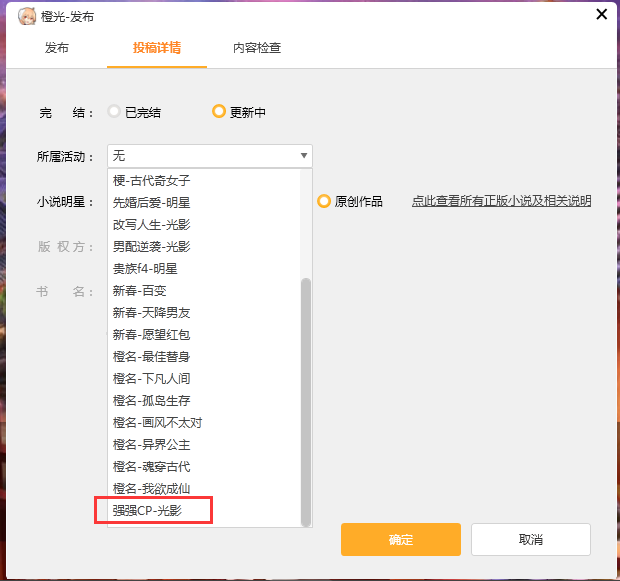Select 梗-古代奇女子 option
This screenshot has width=620, height=581.
tap(151, 180)
